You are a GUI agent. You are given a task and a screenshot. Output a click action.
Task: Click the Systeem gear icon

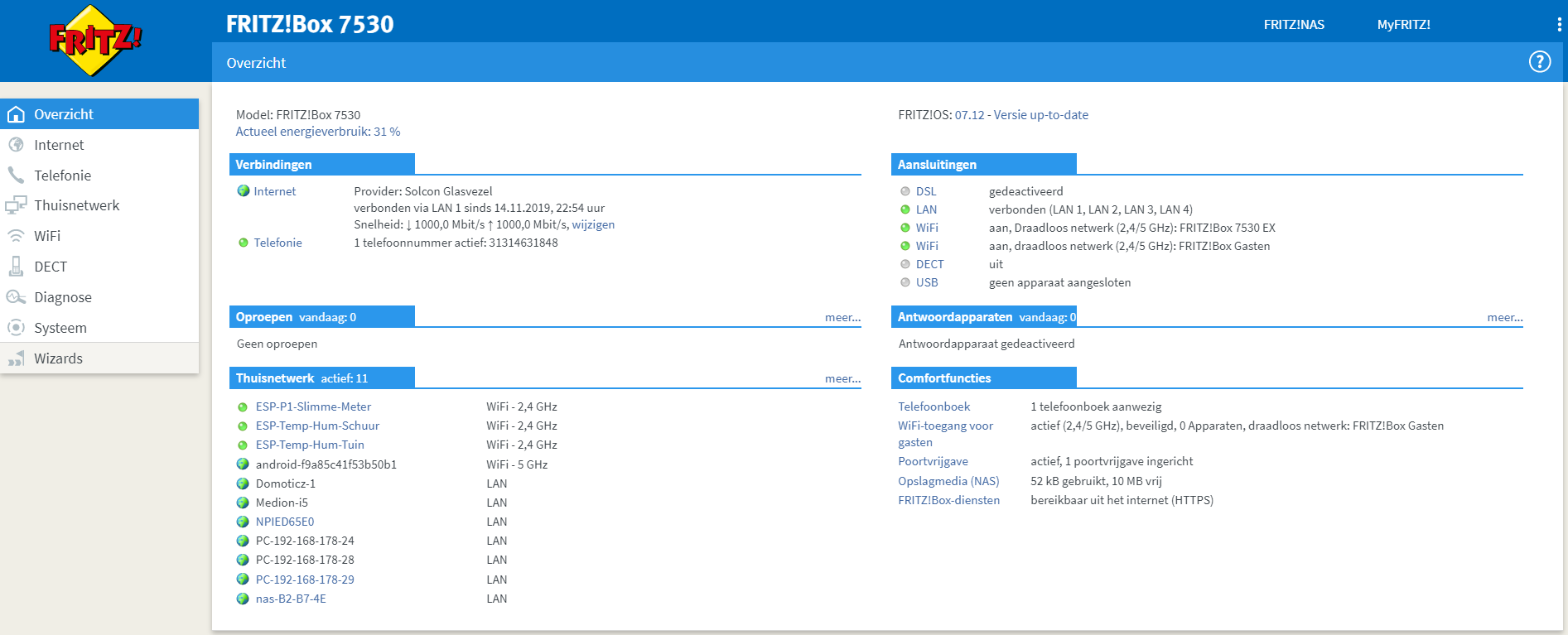point(16,327)
